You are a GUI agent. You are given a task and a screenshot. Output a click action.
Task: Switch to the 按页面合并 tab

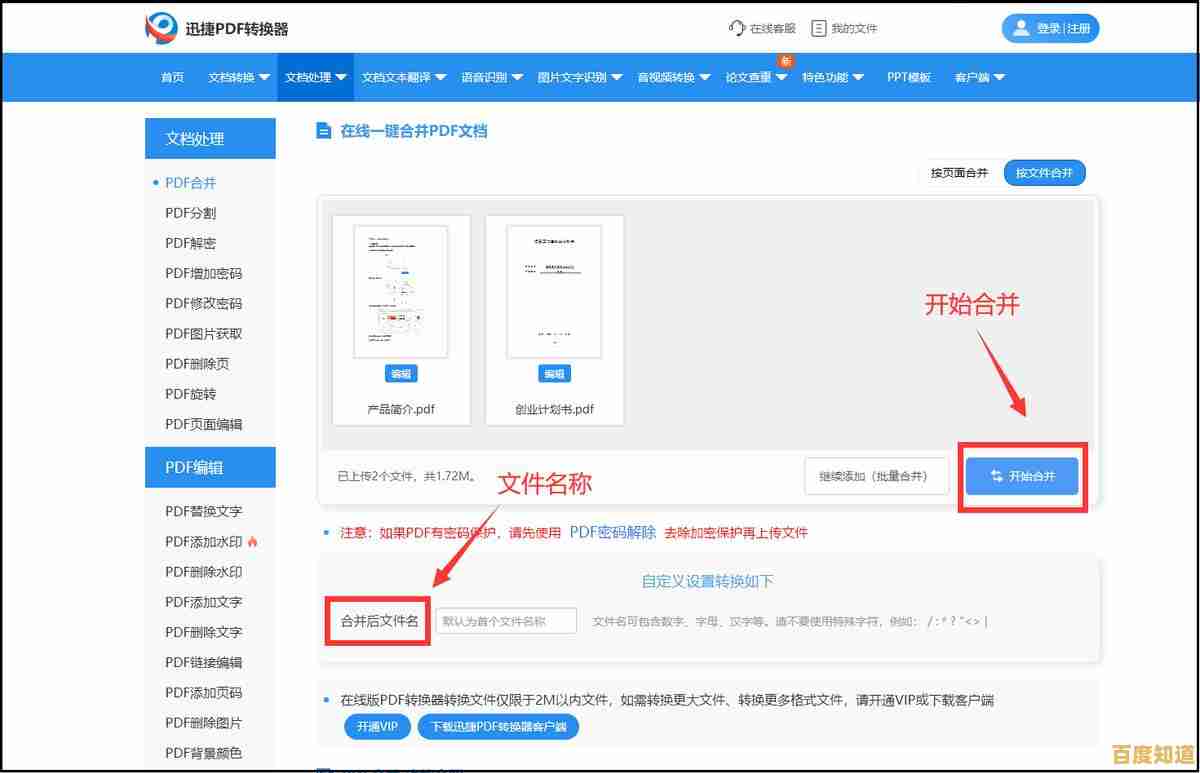958,172
